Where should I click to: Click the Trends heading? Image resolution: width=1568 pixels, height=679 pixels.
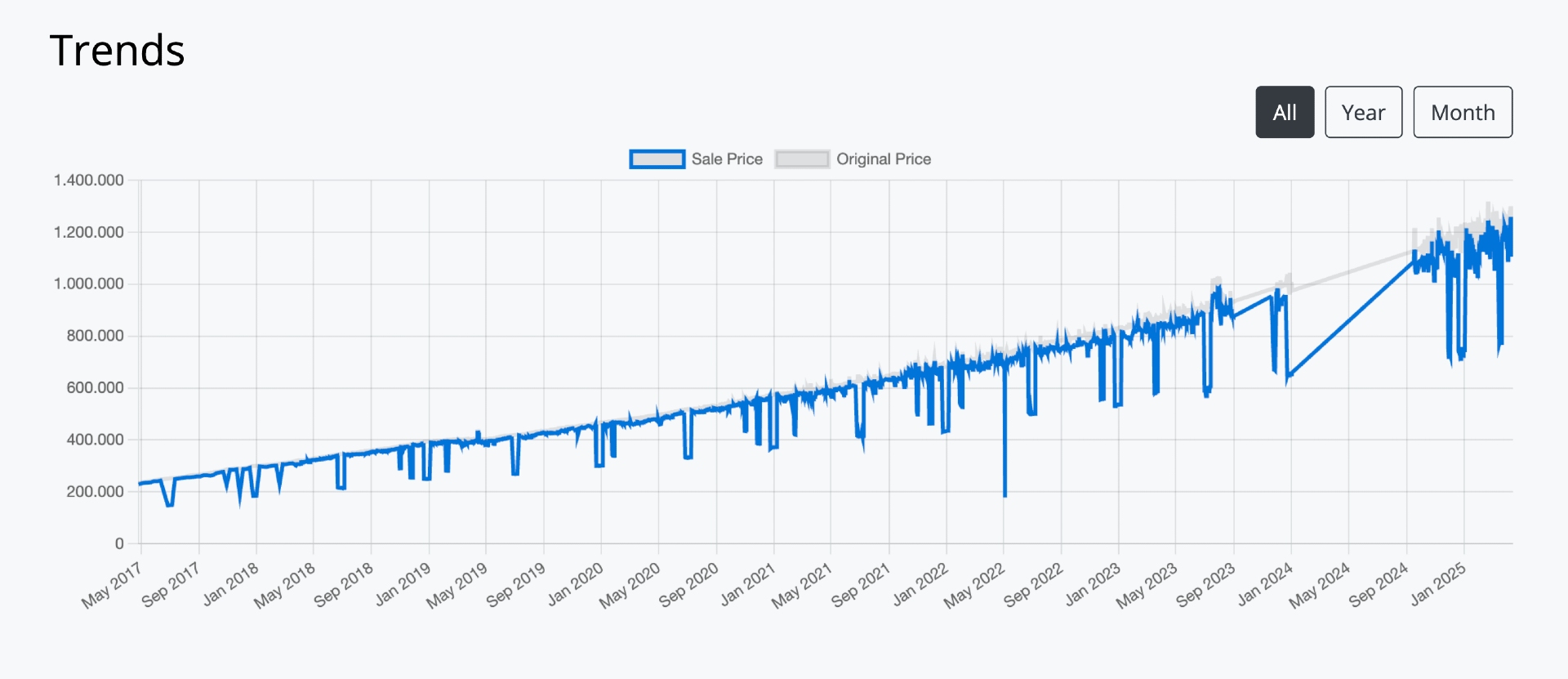click(118, 51)
